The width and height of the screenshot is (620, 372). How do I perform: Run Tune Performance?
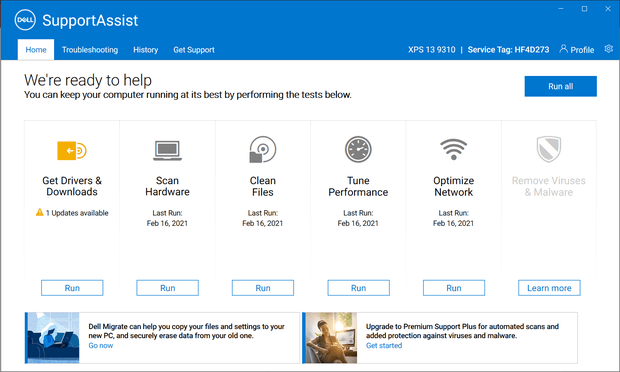click(358, 288)
